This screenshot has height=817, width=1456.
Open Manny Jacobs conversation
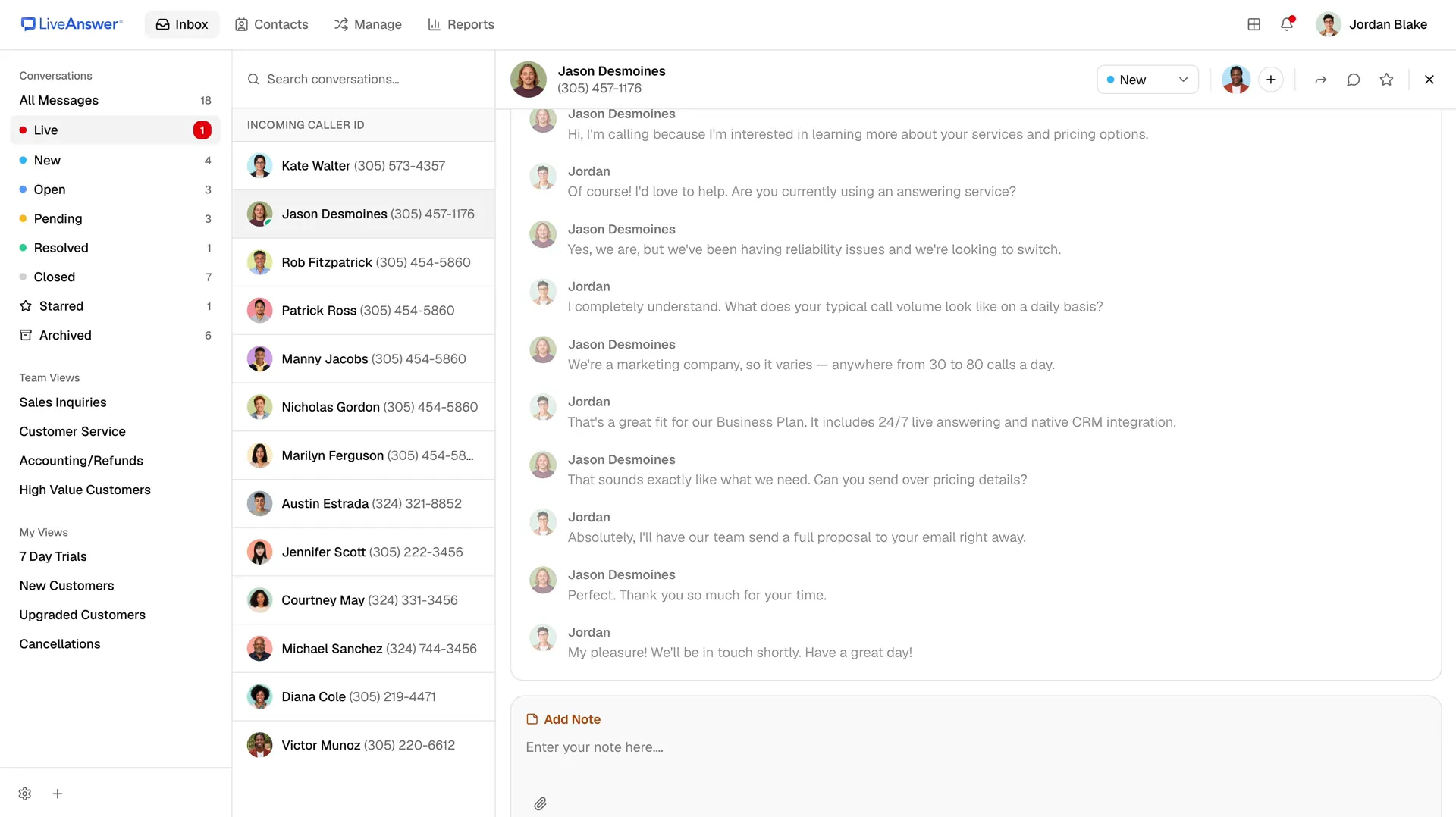363,358
